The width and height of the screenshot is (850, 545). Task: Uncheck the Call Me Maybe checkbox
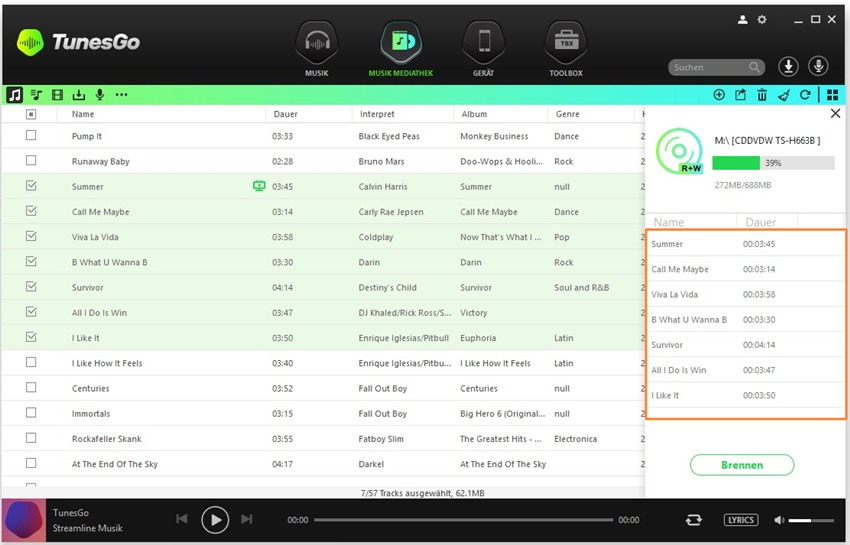(31, 211)
